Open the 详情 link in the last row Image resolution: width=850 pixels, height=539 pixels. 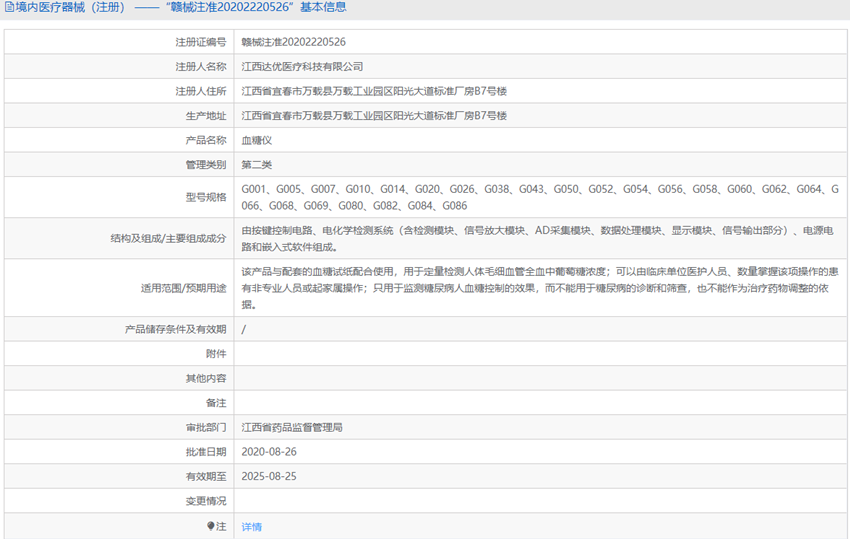[251, 527]
